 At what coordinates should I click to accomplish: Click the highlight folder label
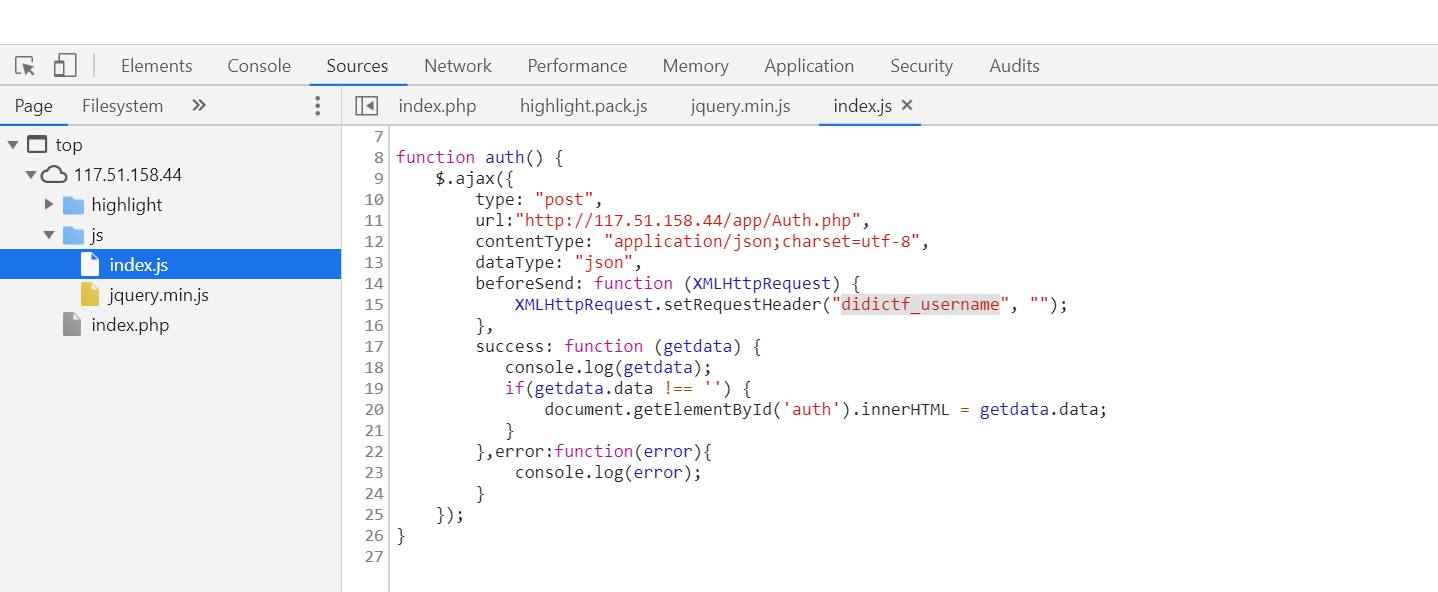127,205
